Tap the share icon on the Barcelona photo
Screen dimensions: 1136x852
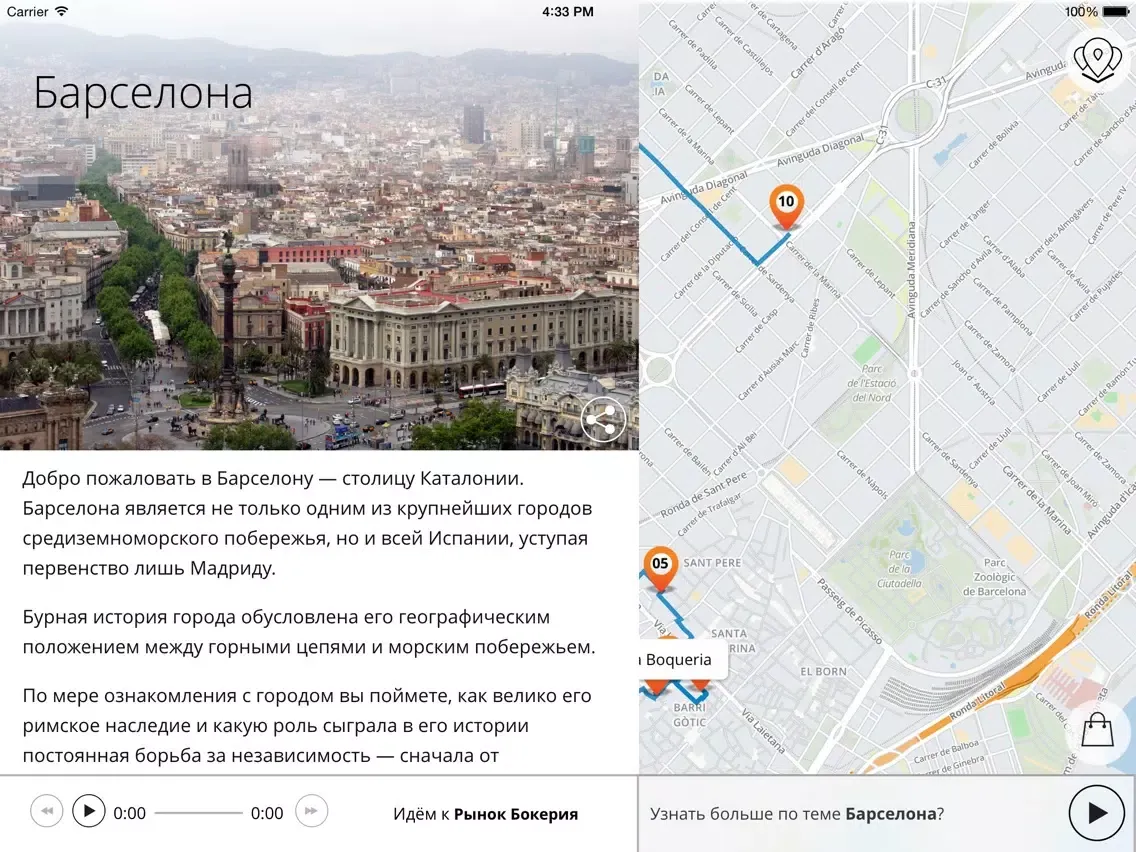pos(603,419)
